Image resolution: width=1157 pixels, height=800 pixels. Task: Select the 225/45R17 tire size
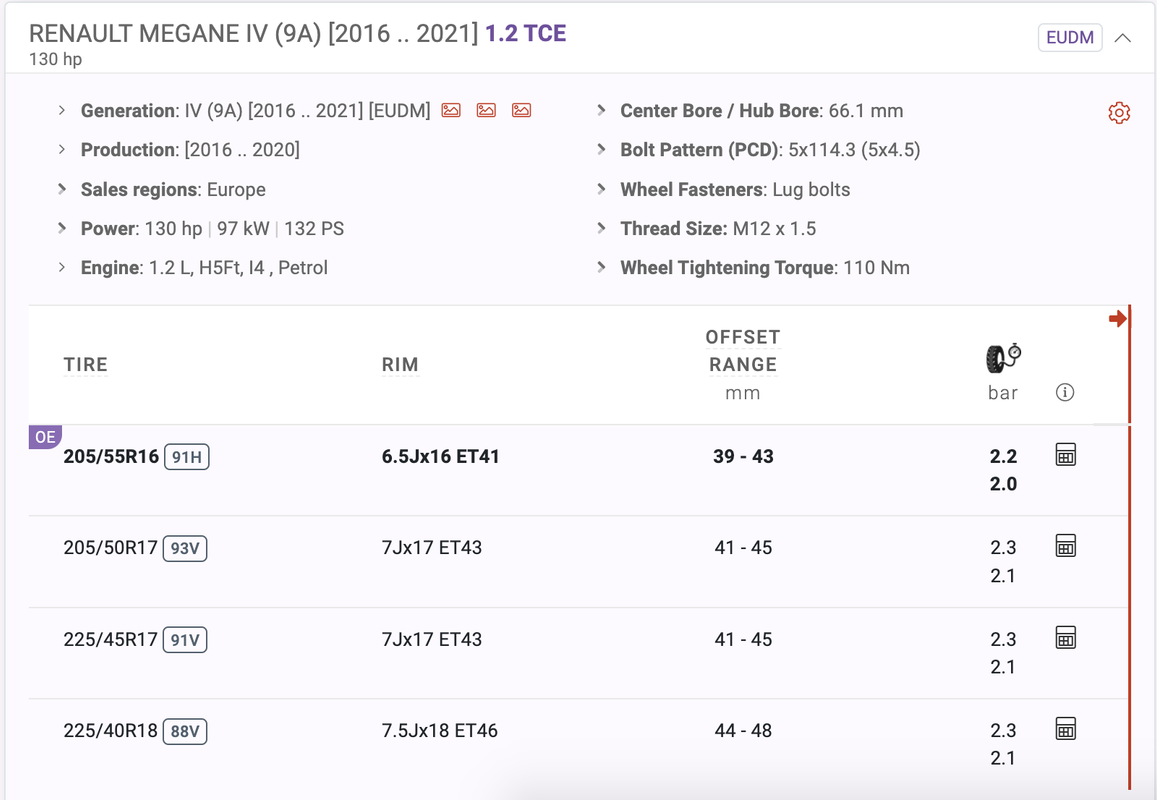point(111,640)
